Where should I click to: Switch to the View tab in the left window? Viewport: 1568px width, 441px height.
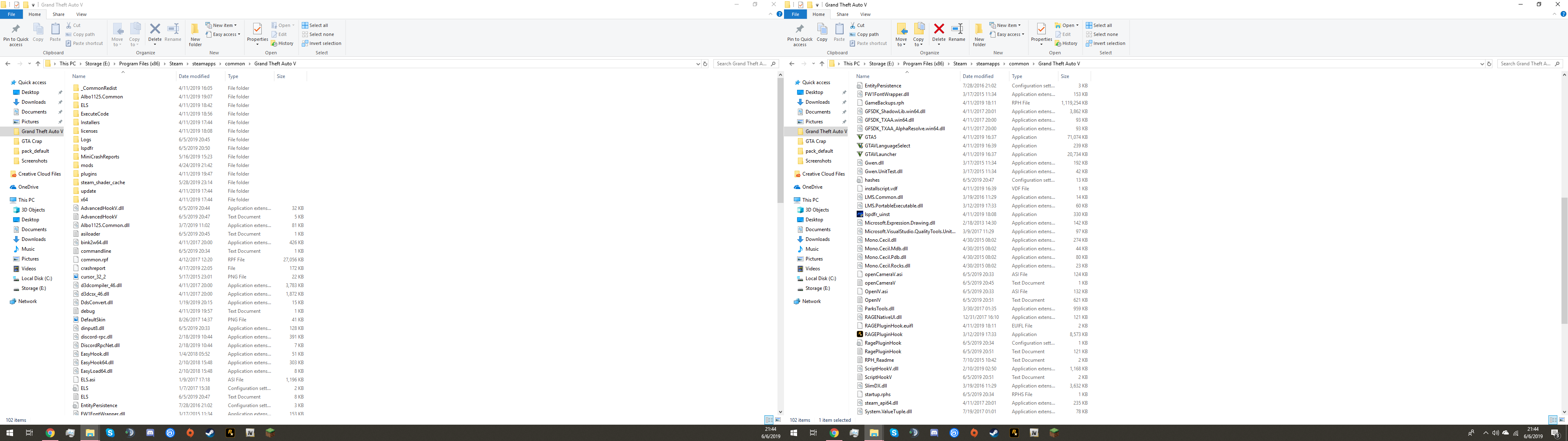(x=81, y=14)
